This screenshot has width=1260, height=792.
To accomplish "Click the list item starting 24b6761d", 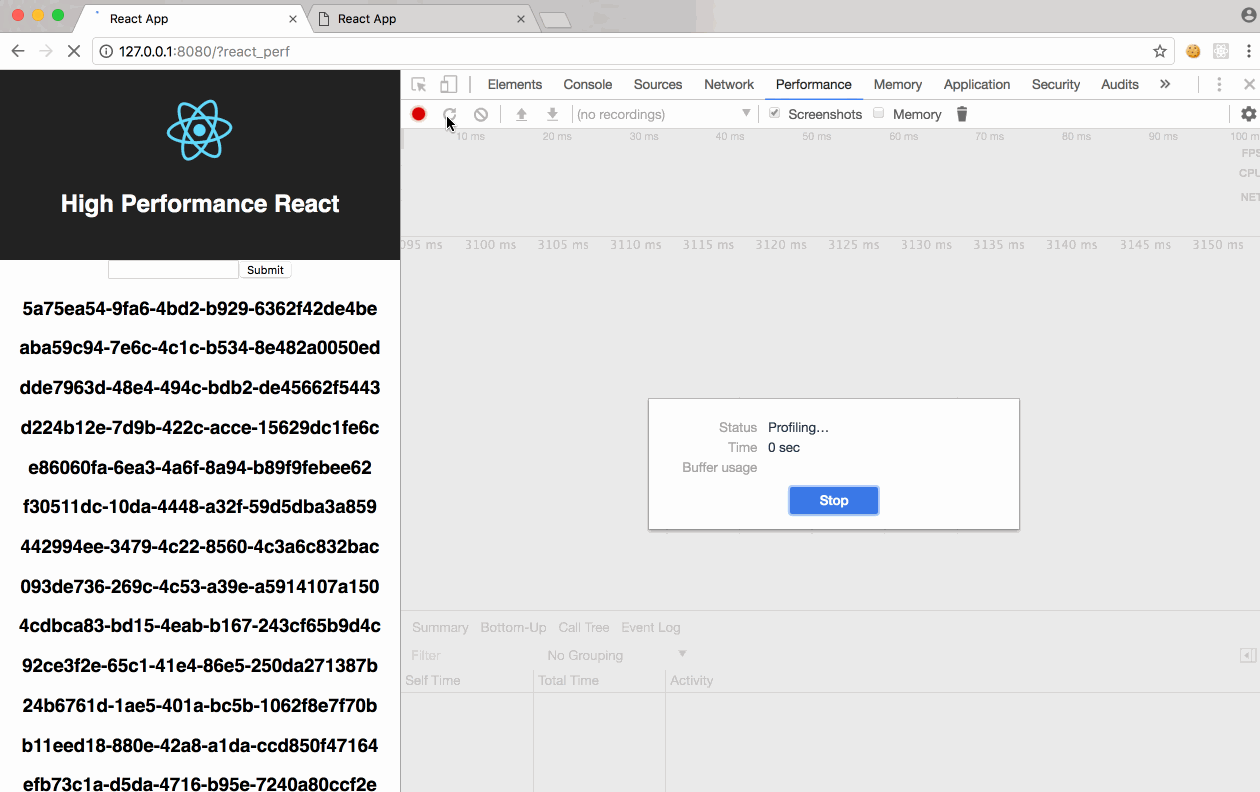I will click(x=200, y=705).
